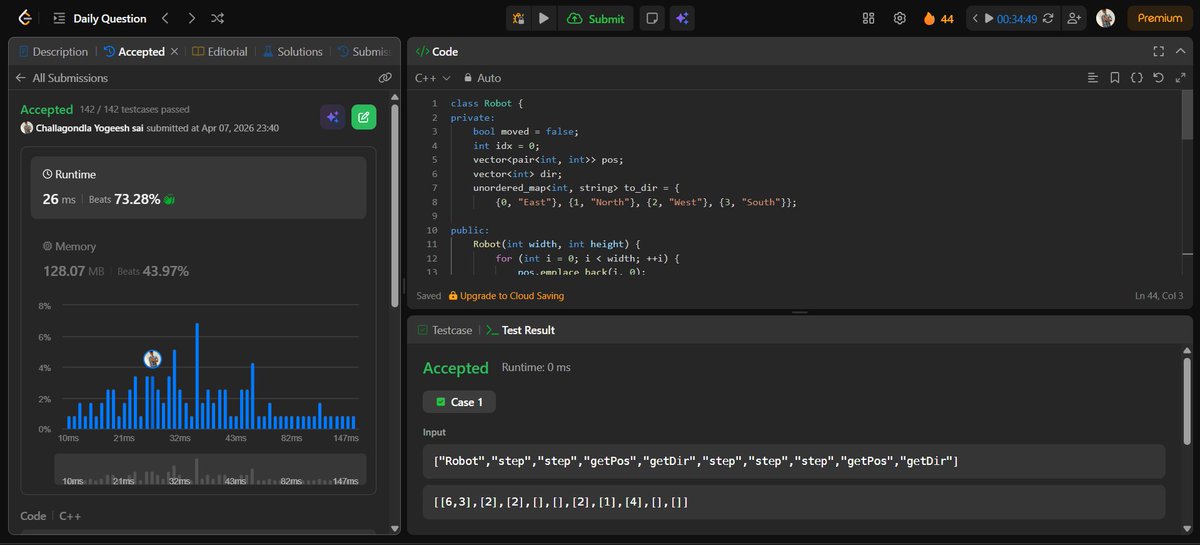This screenshot has width=1200, height=545.
Task: Switch to the Description tab
Action: 52,51
